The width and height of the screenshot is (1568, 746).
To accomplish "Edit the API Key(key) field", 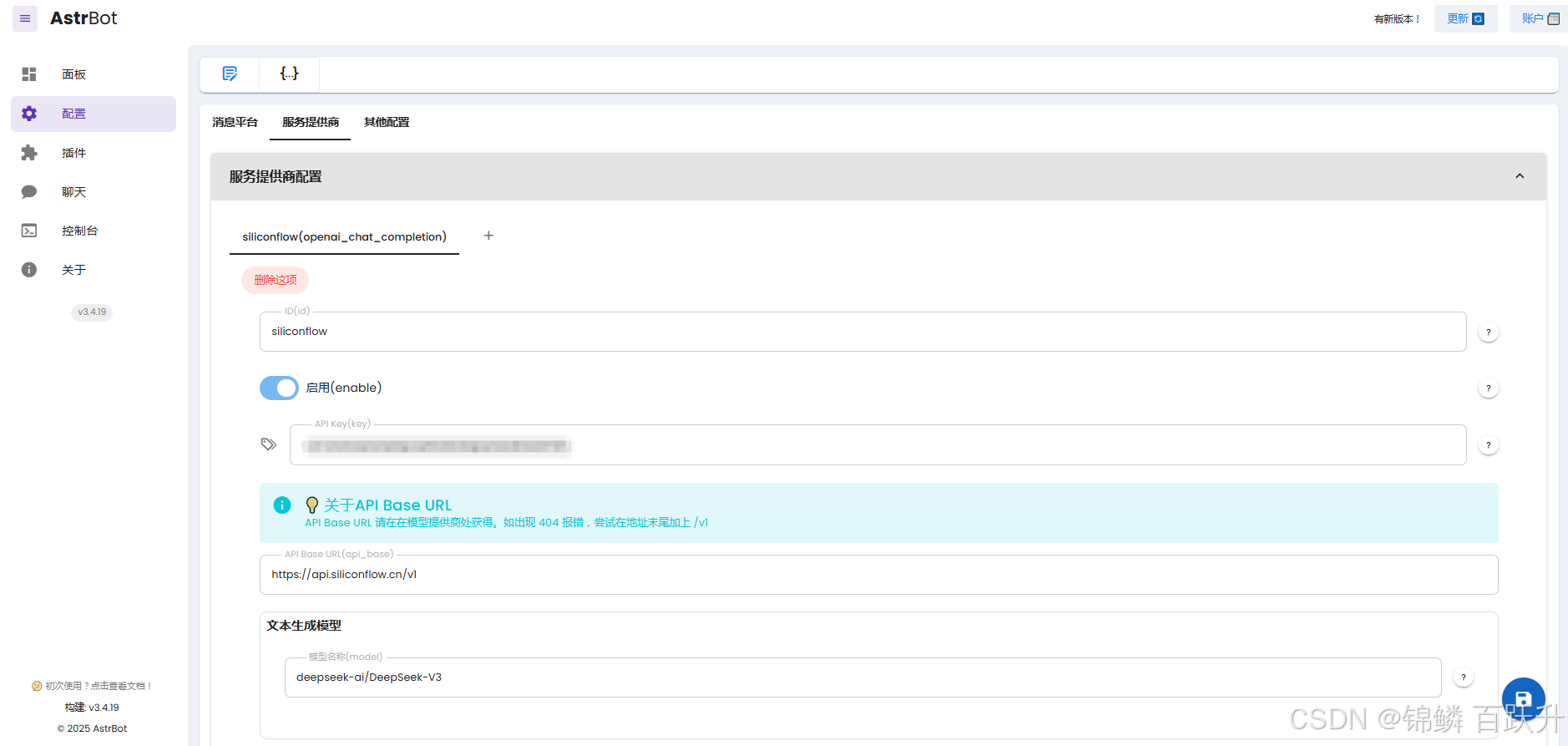I will click(x=878, y=445).
